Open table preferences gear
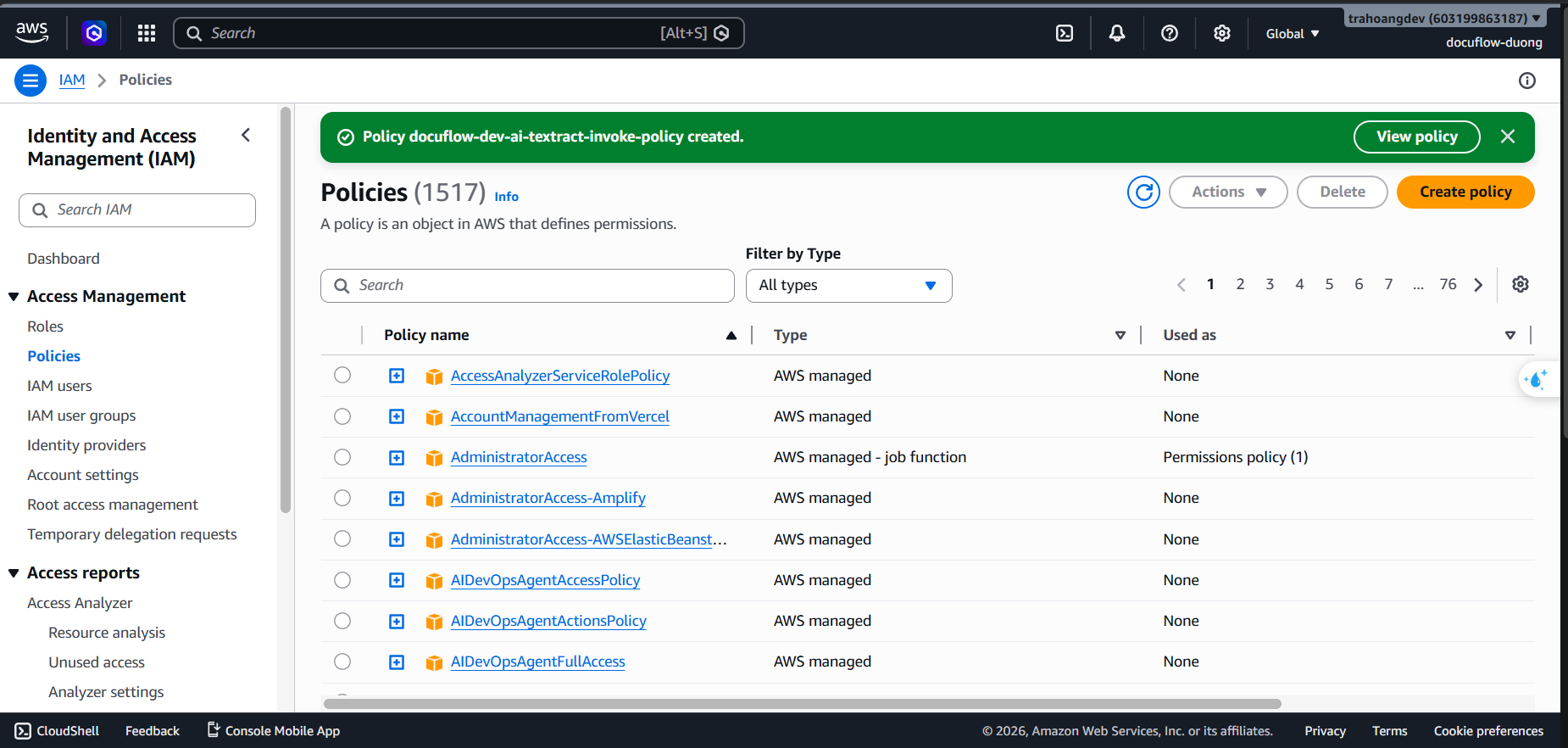Viewport: 1568px width, 748px height. coord(1521,284)
